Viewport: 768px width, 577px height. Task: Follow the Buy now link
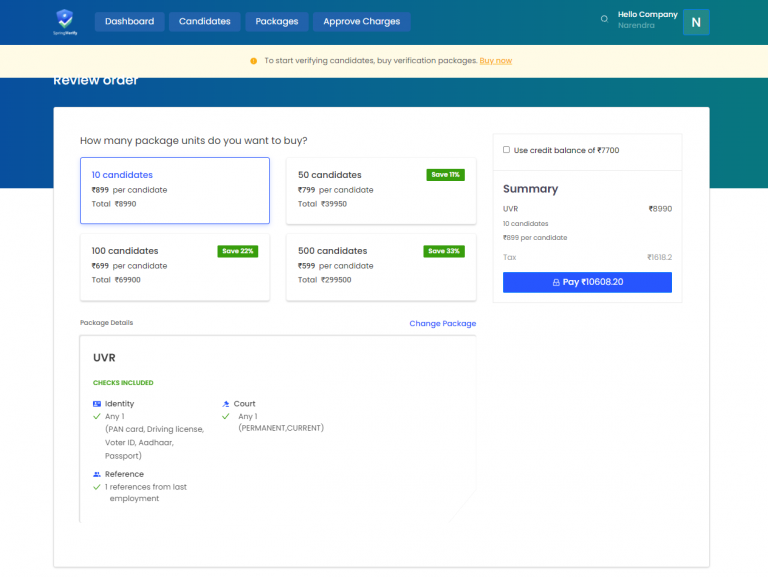(x=495, y=61)
